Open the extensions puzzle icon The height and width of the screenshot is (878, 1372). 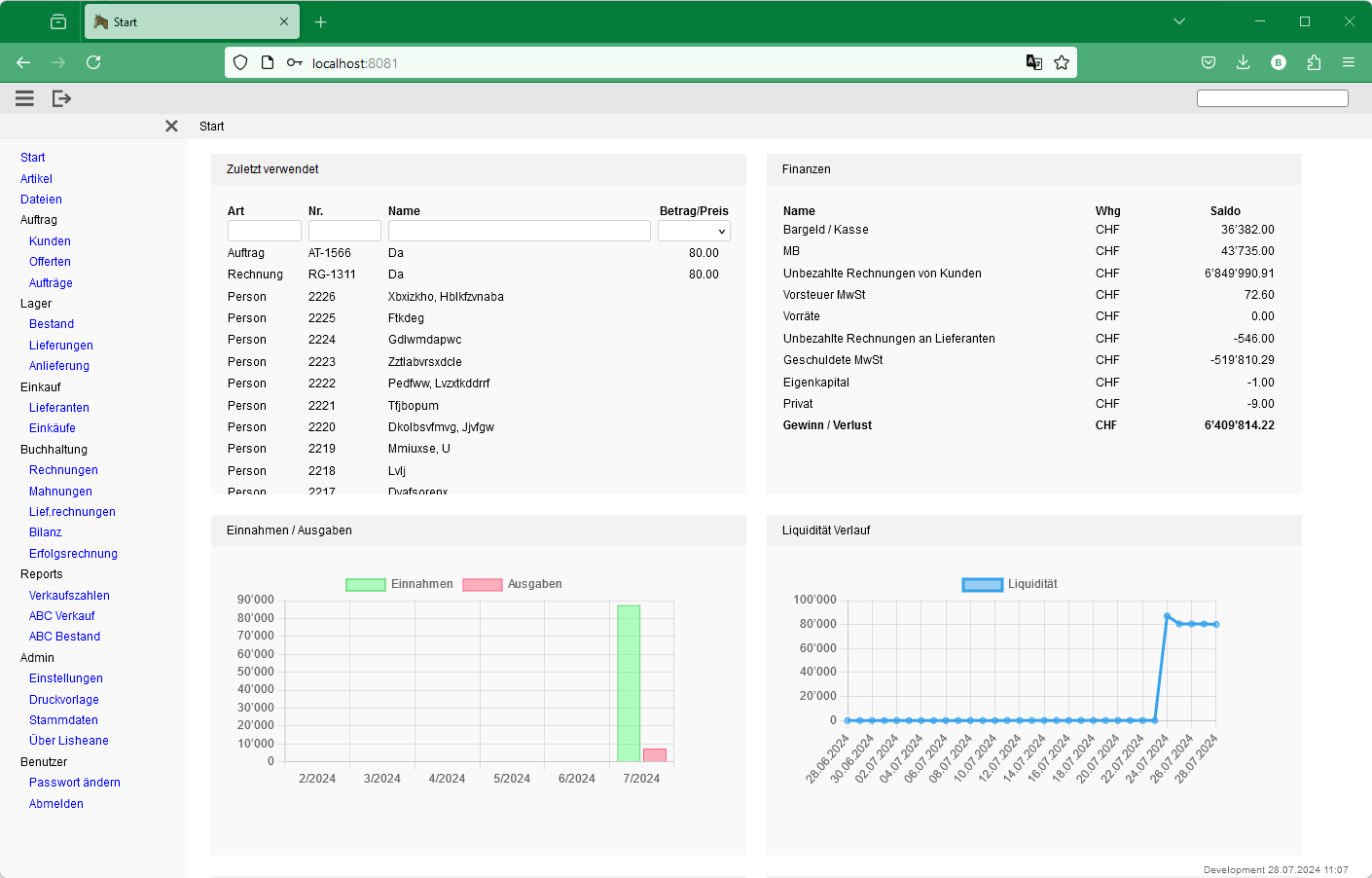point(1314,62)
